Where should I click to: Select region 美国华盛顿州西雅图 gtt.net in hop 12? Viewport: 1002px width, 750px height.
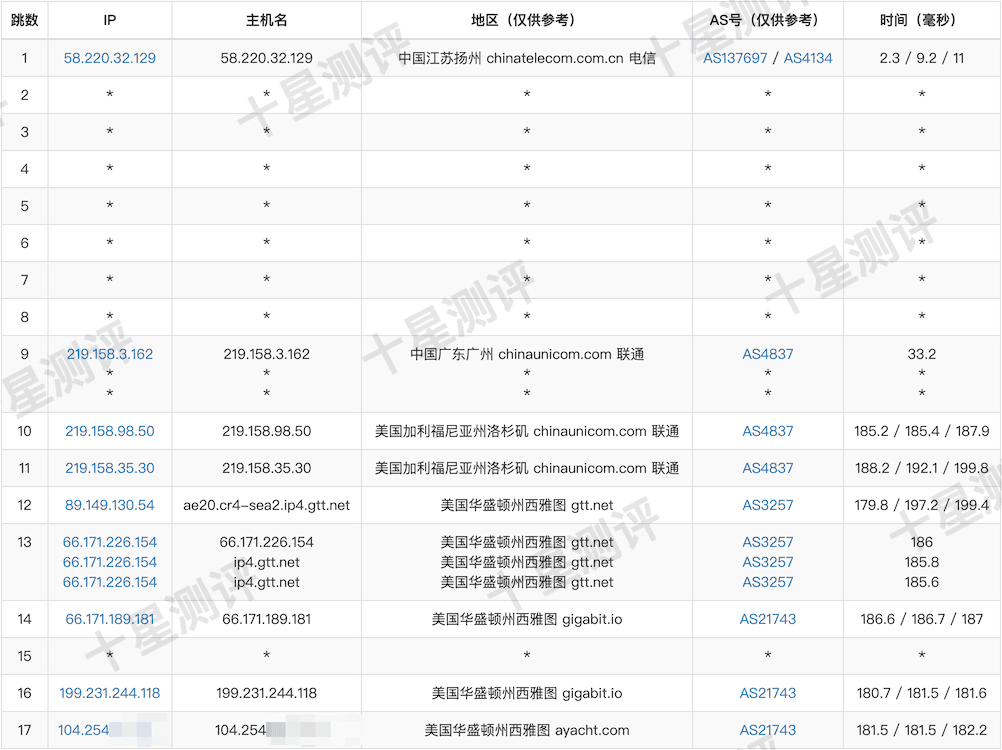[527, 505]
